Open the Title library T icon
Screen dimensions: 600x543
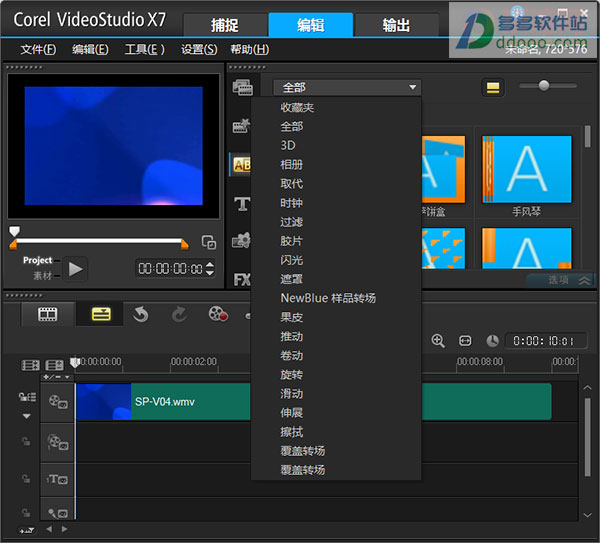click(242, 204)
